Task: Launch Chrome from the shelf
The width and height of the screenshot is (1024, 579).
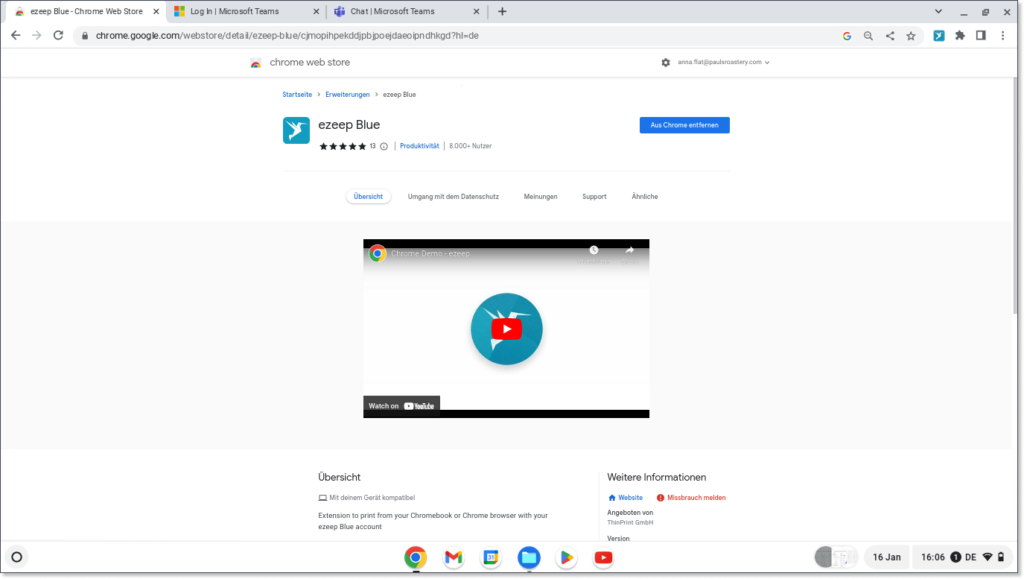Action: click(x=415, y=557)
